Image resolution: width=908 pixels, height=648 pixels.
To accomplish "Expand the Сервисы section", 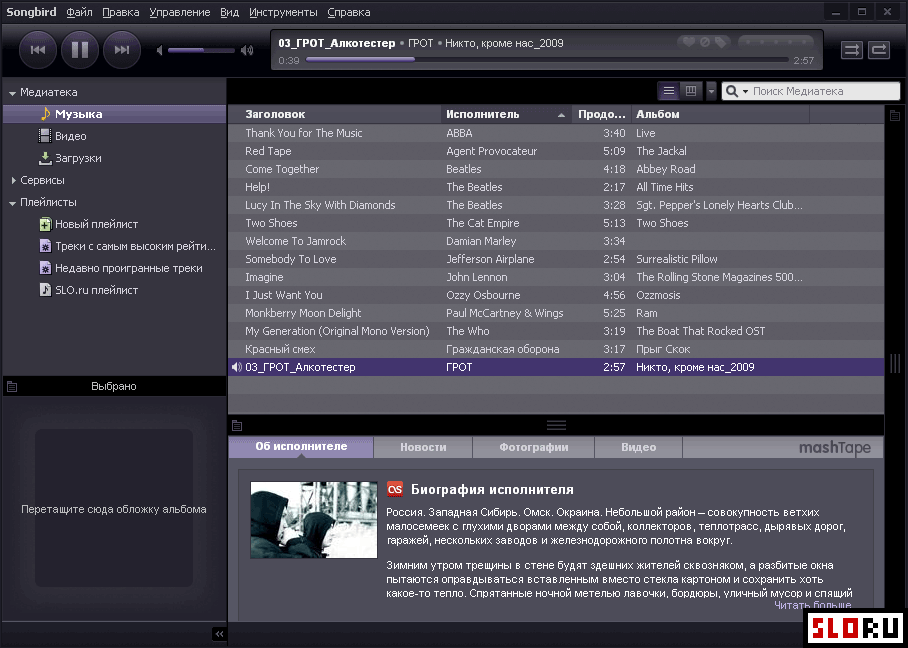I will (13, 181).
